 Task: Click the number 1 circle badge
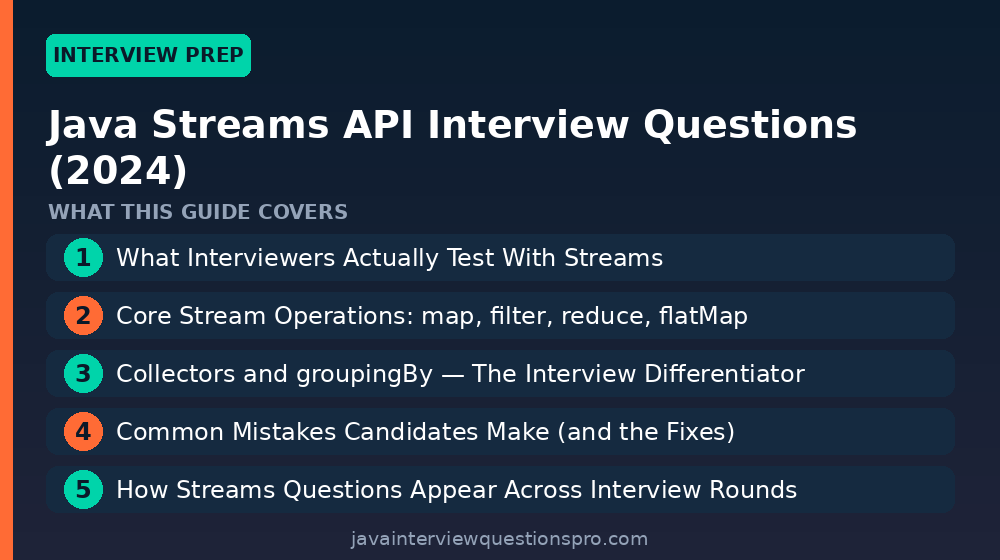(84, 258)
